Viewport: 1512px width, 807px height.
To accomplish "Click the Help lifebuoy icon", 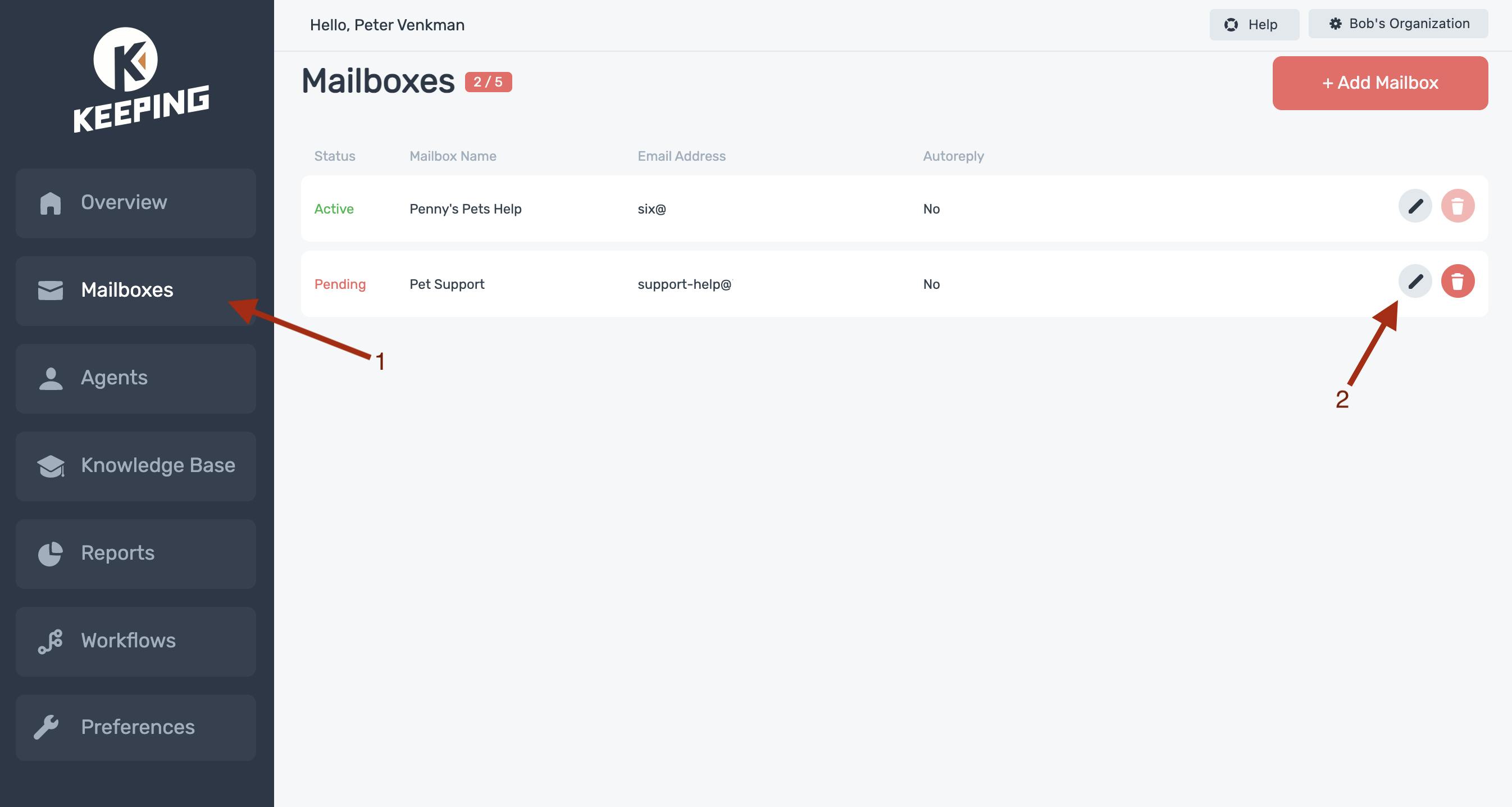I will click(1231, 25).
